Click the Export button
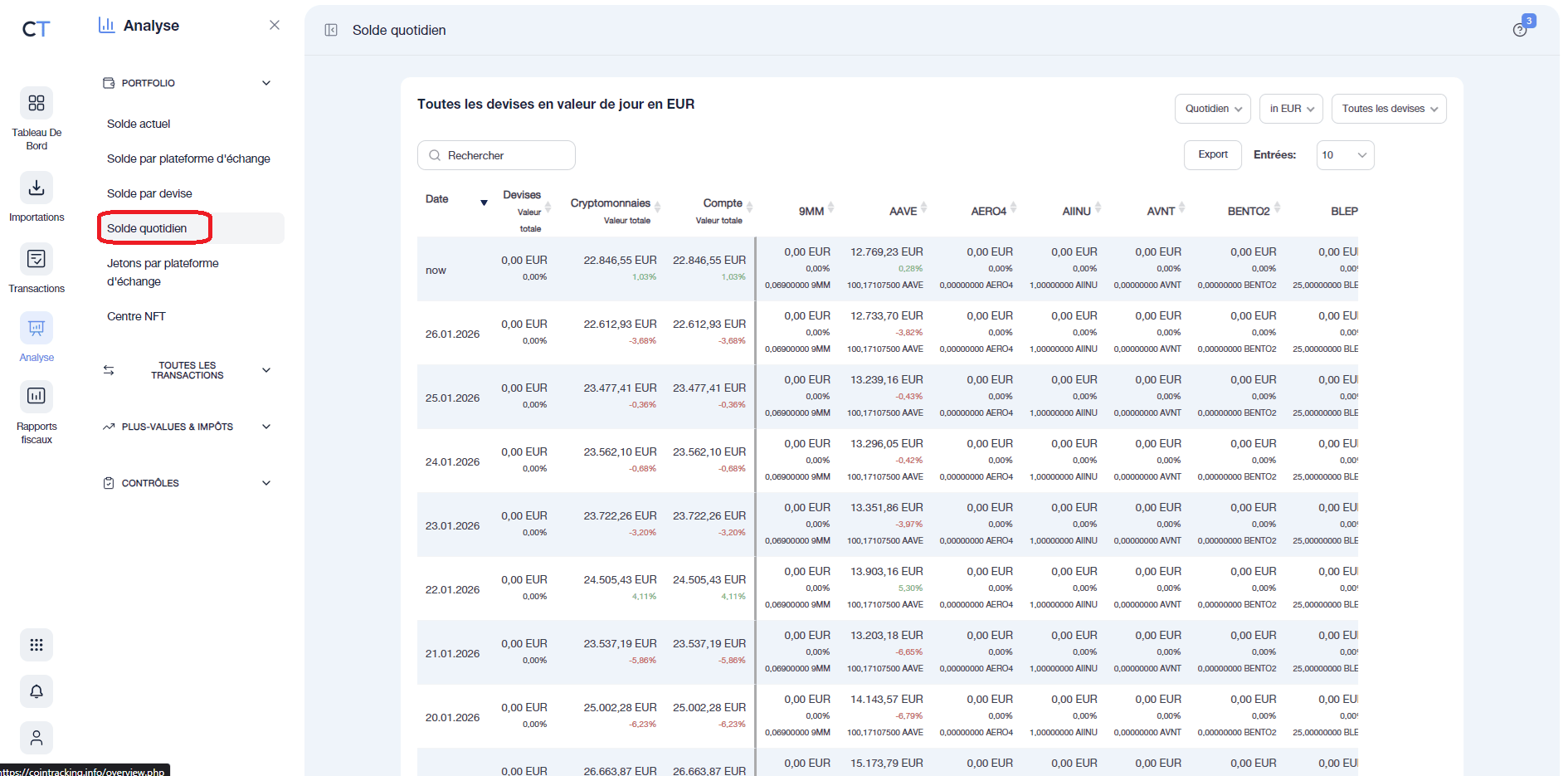 [1212, 154]
